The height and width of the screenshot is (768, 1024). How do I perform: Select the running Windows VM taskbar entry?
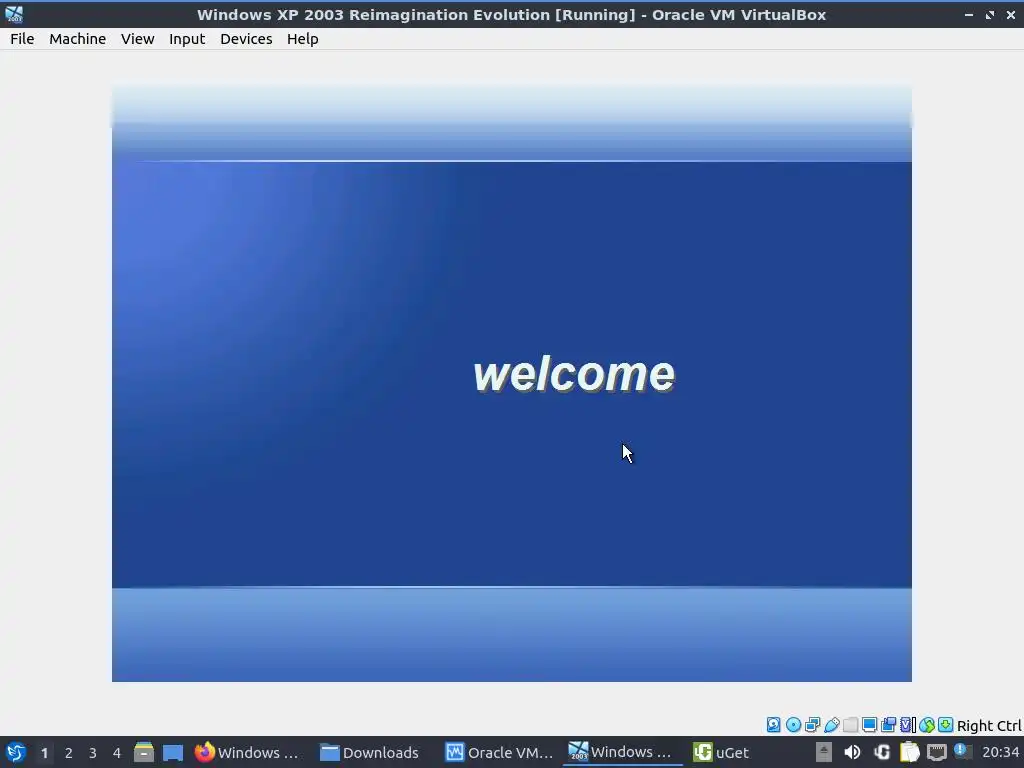coord(622,752)
